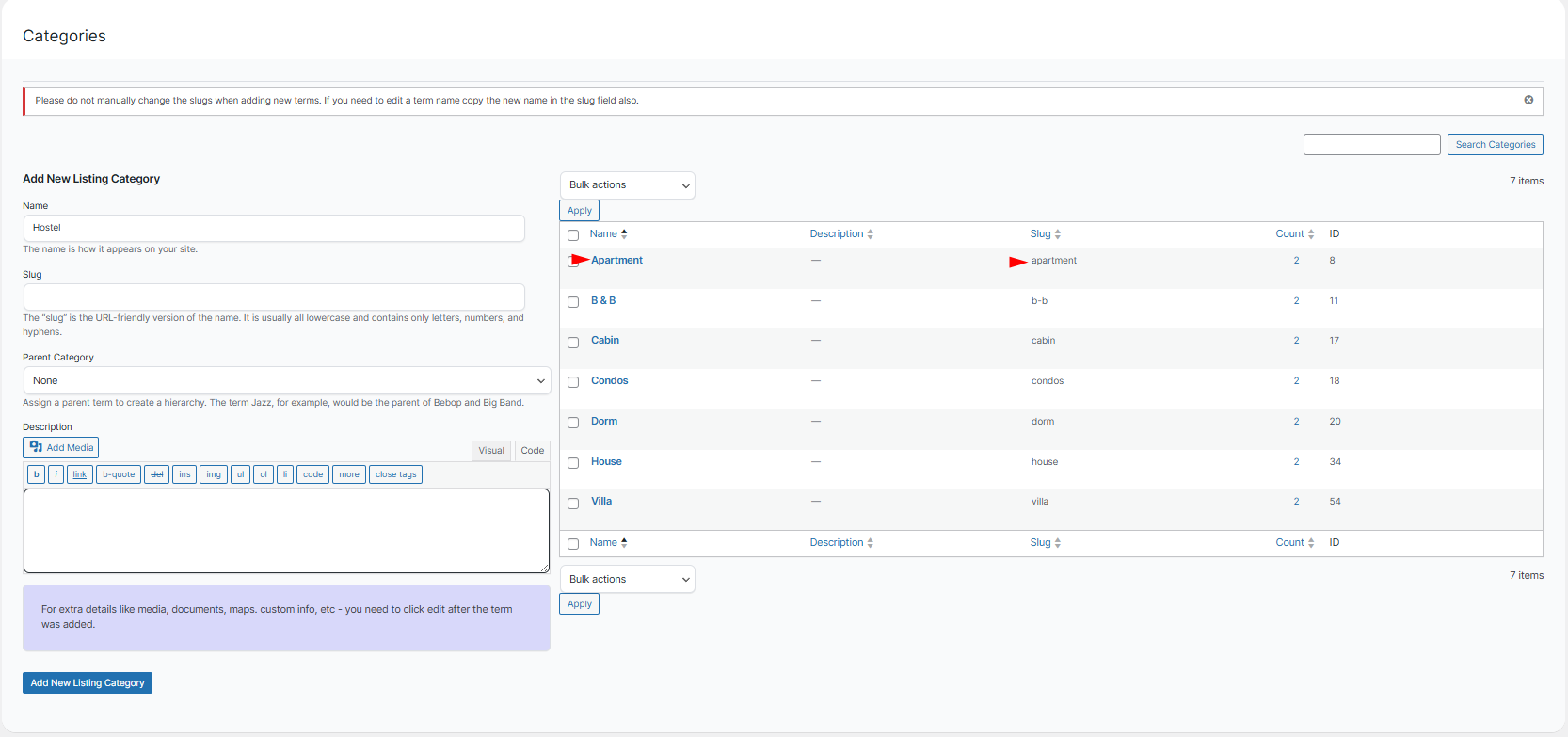This screenshot has height=737, width=1568.
Task: Insert image with img quicktag
Action: tap(214, 474)
